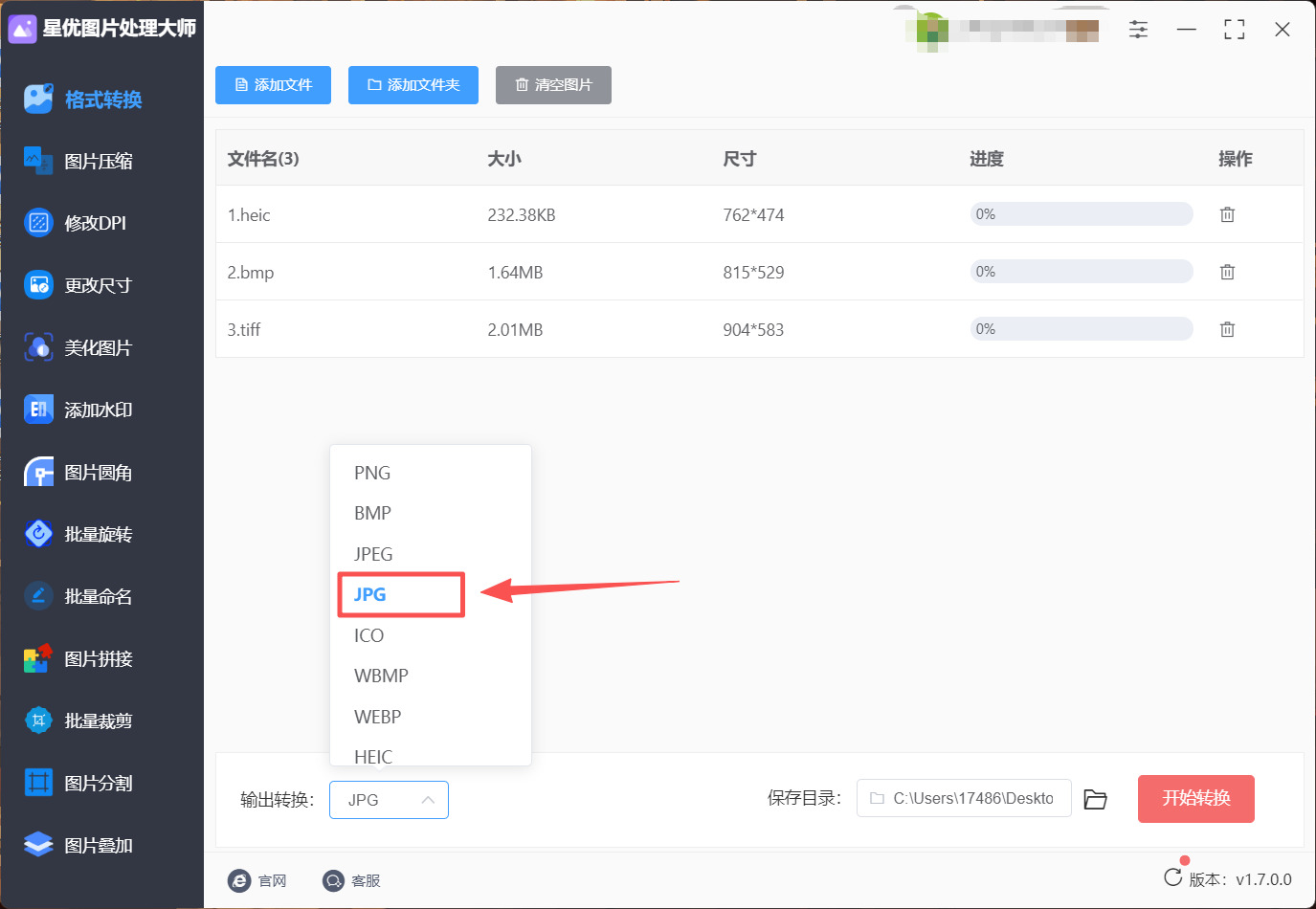Open the folder browse icon for save directory

(1095, 799)
